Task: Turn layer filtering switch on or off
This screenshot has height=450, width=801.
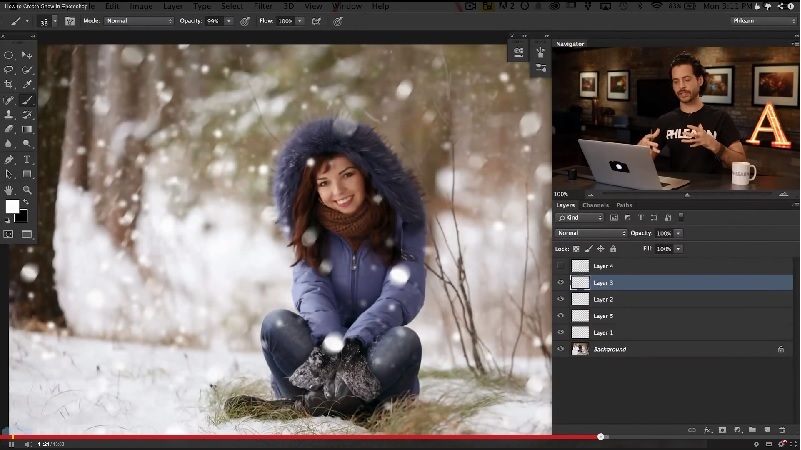Action: point(681,217)
